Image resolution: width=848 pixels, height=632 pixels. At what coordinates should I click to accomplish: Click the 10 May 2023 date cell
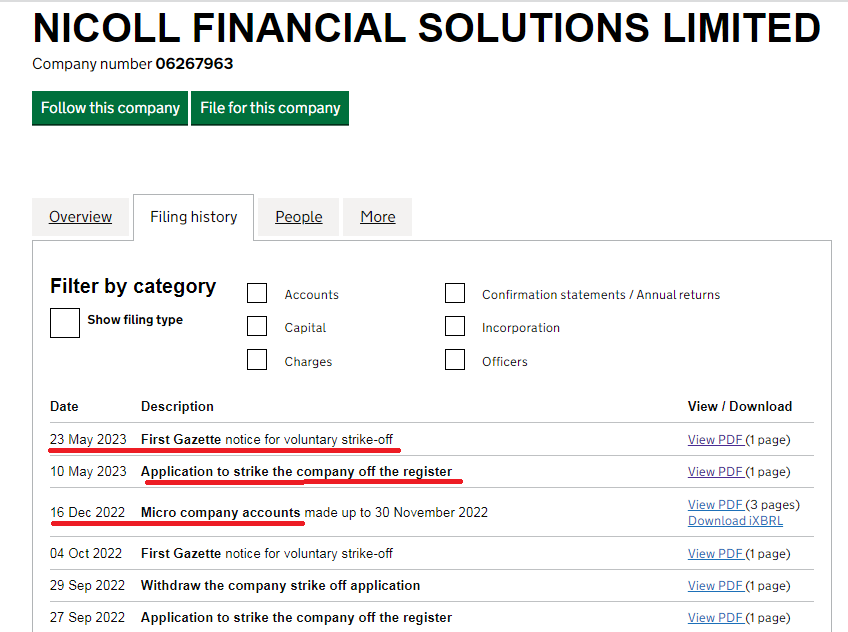[88, 471]
